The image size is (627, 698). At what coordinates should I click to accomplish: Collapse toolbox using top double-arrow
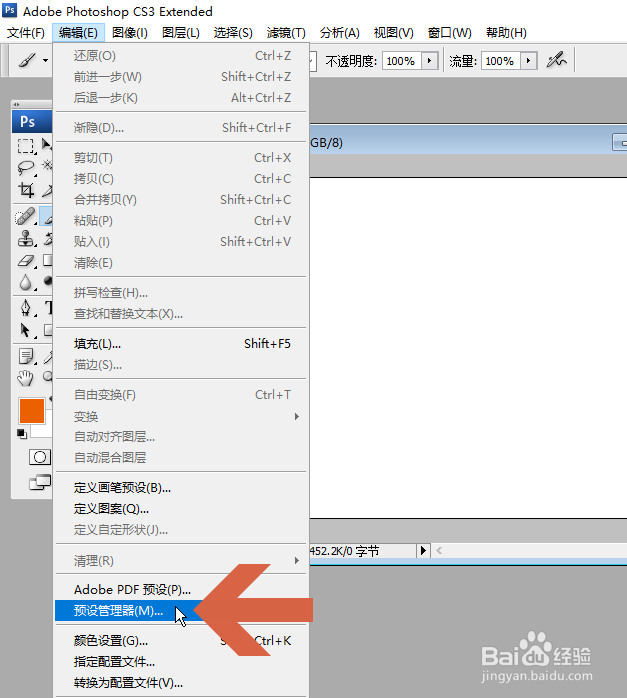tap(16, 104)
